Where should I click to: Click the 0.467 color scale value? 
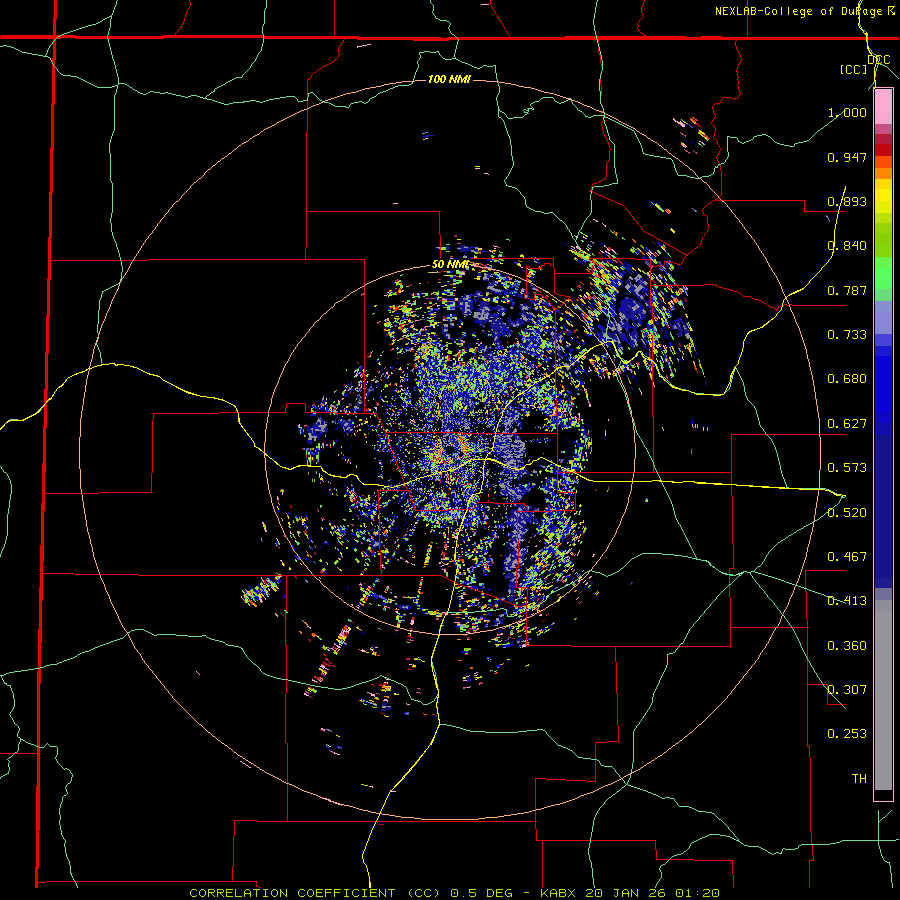(847, 557)
